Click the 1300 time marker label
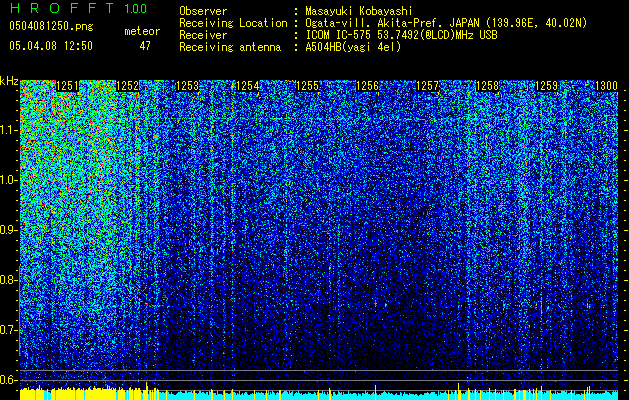The width and height of the screenshot is (629, 400). pyautogui.click(x=606, y=86)
